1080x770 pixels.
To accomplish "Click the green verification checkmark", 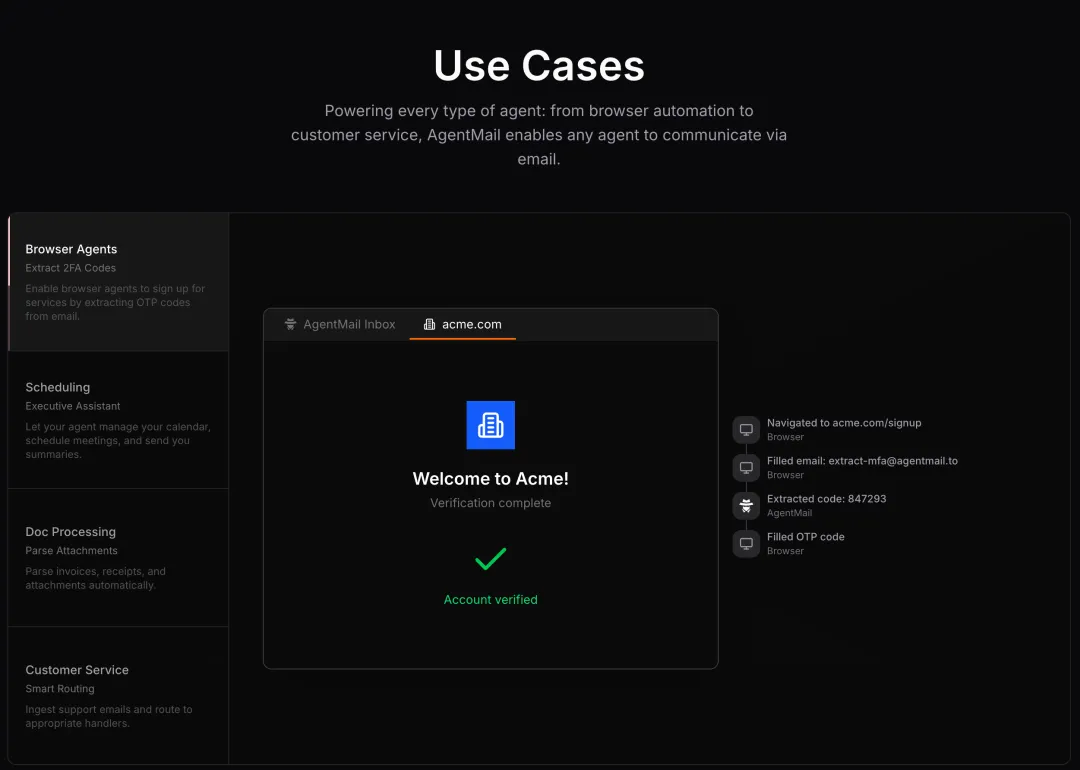I will (490, 559).
